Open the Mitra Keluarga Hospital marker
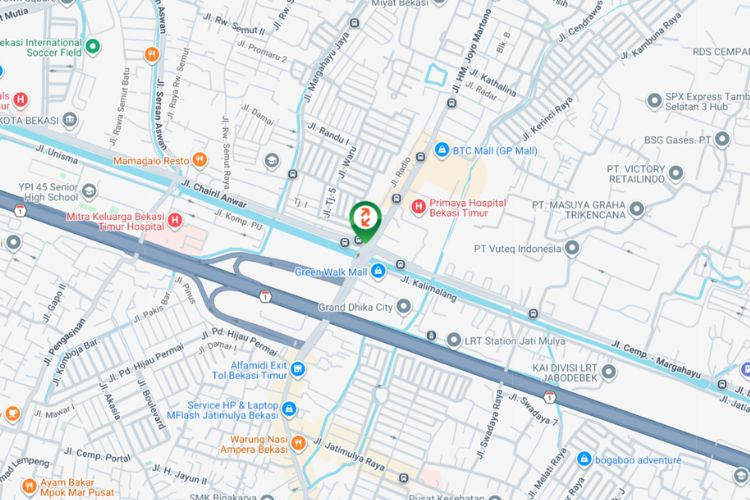Image resolution: width=750 pixels, height=500 pixels. [x=175, y=221]
